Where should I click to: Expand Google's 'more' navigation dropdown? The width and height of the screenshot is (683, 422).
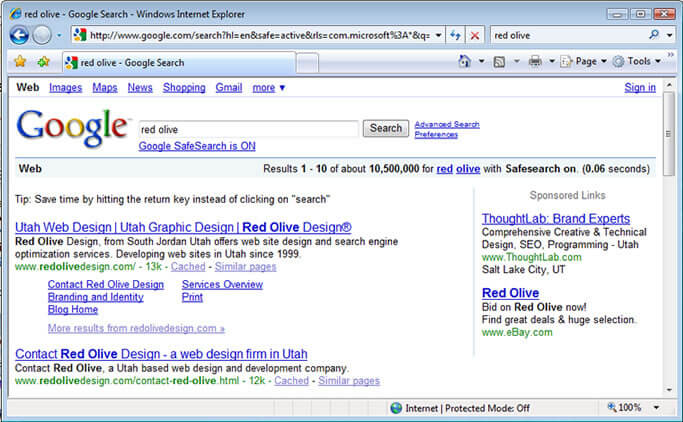coord(268,88)
